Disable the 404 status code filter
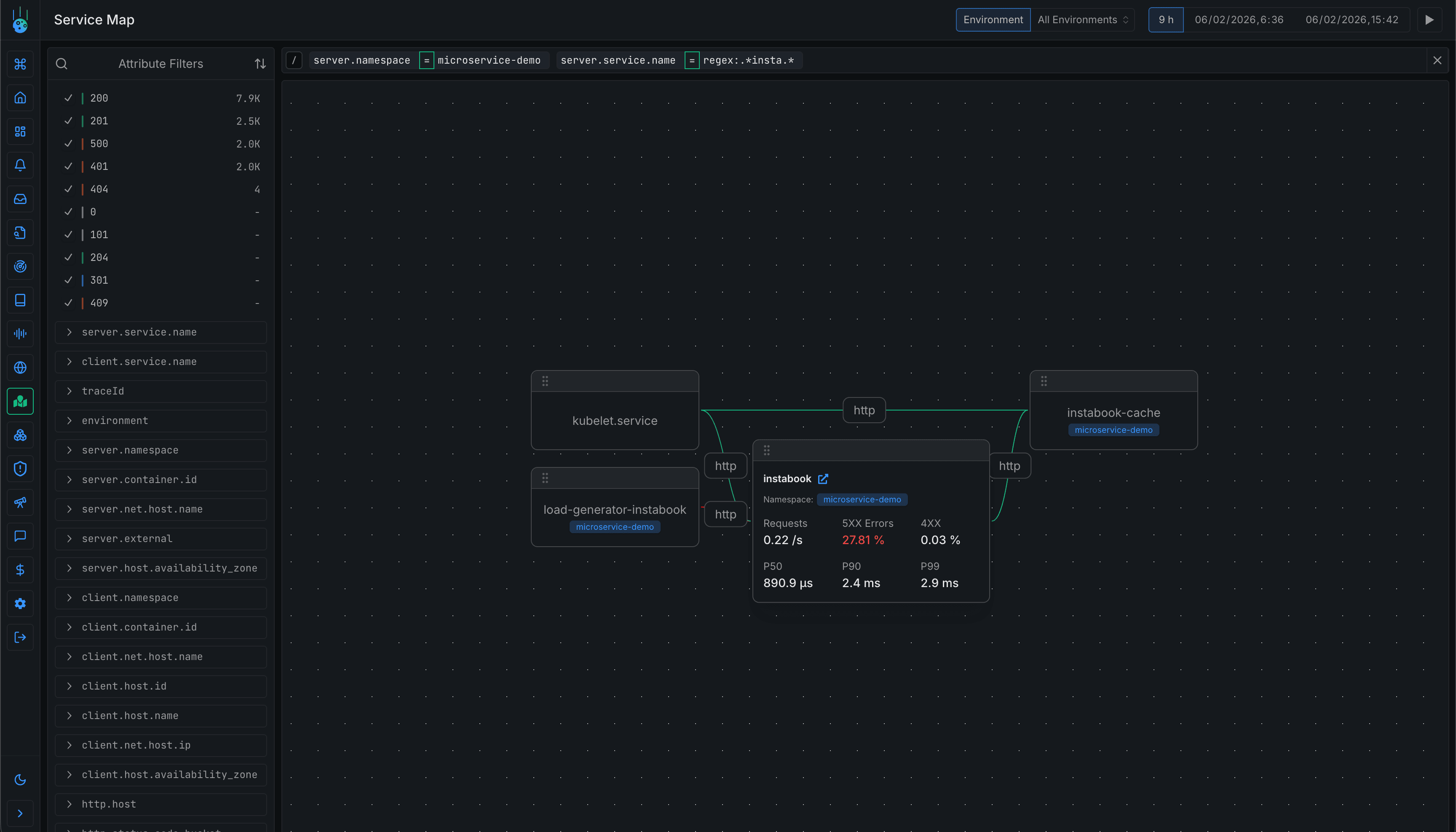 point(68,188)
